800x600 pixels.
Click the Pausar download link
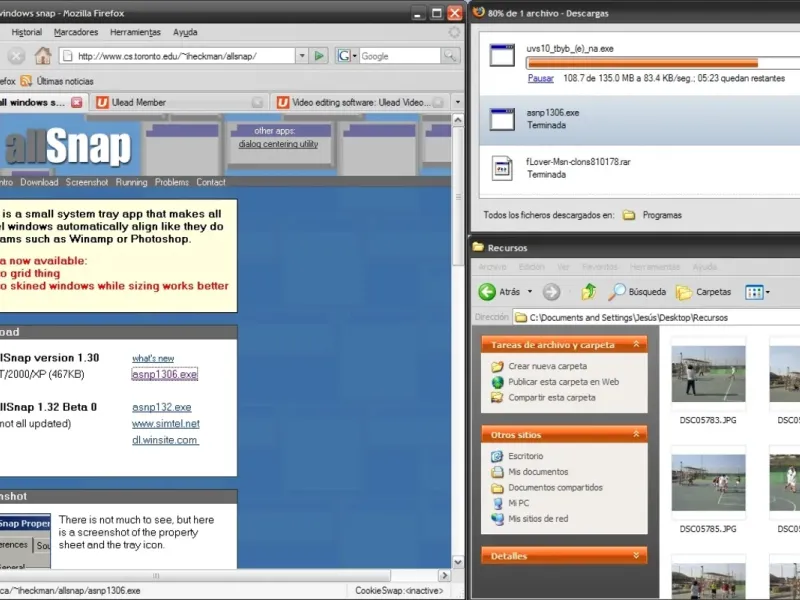click(541, 78)
